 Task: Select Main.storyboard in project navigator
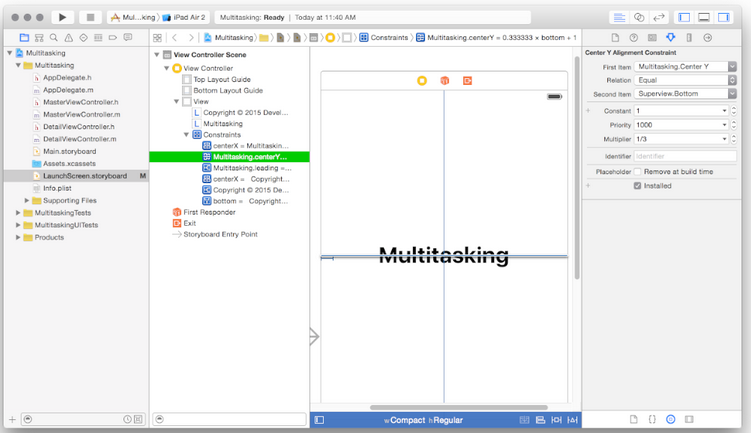pos(69,151)
